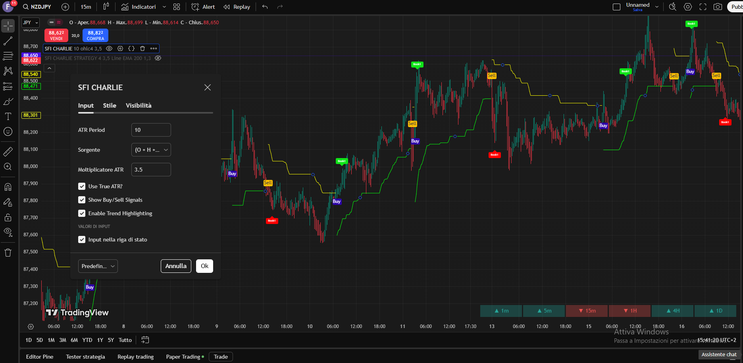Click the Annulla cancel button

click(x=176, y=266)
